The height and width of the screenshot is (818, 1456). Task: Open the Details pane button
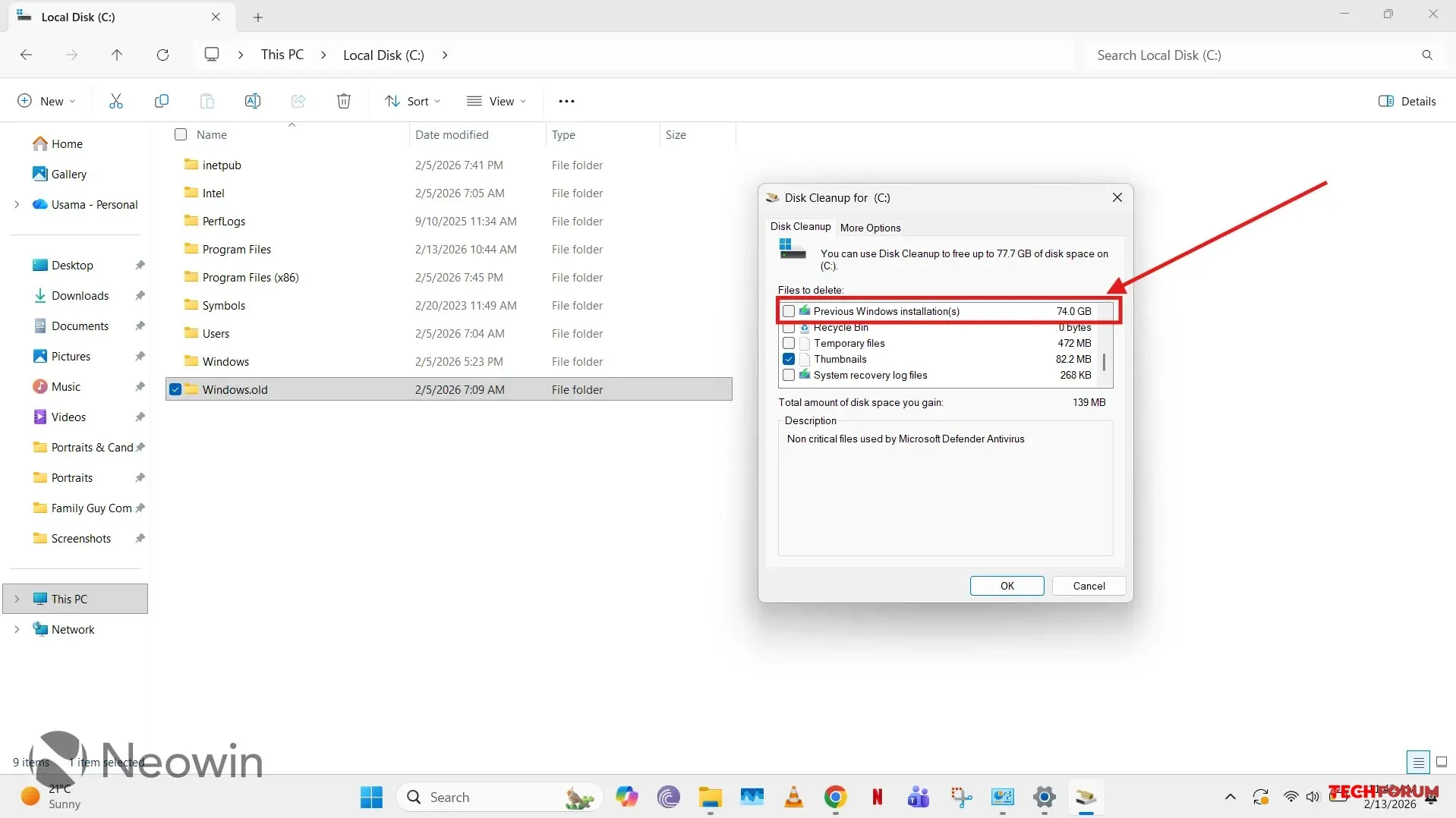1407,101
